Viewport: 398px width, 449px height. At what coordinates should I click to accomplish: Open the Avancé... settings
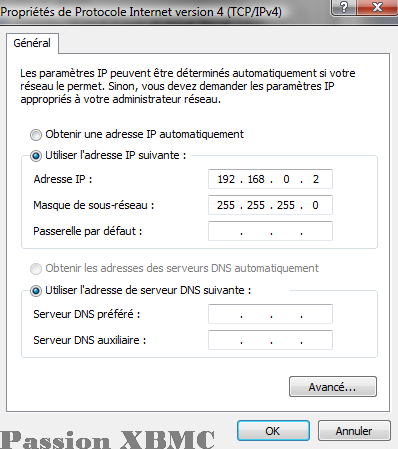(x=333, y=387)
